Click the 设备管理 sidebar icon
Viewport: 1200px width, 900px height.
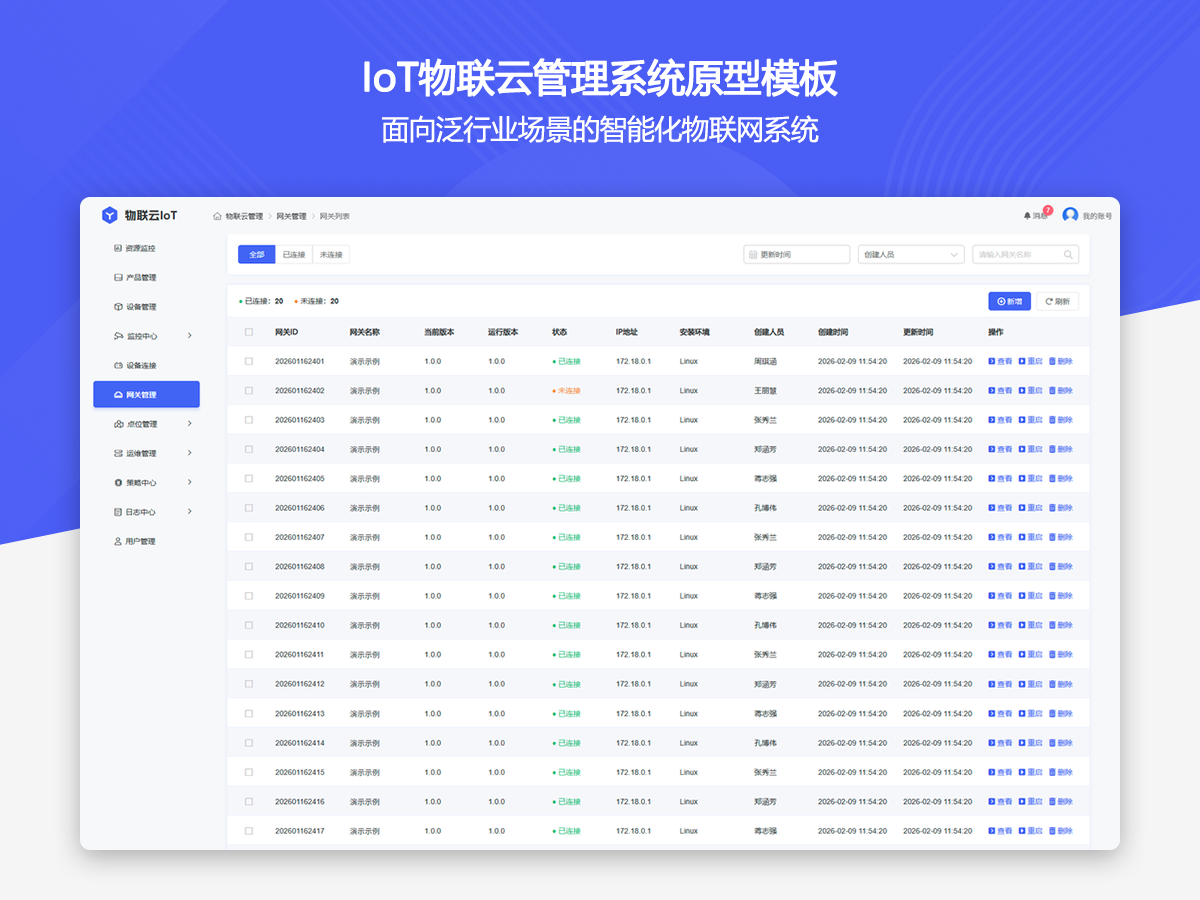[118, 307]
